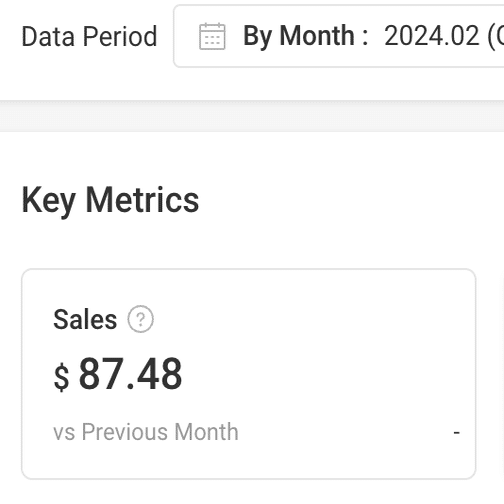Click the word 'Month' in the period selector
The height and width of the screenshot is (504, 504).
click(317, 36)
